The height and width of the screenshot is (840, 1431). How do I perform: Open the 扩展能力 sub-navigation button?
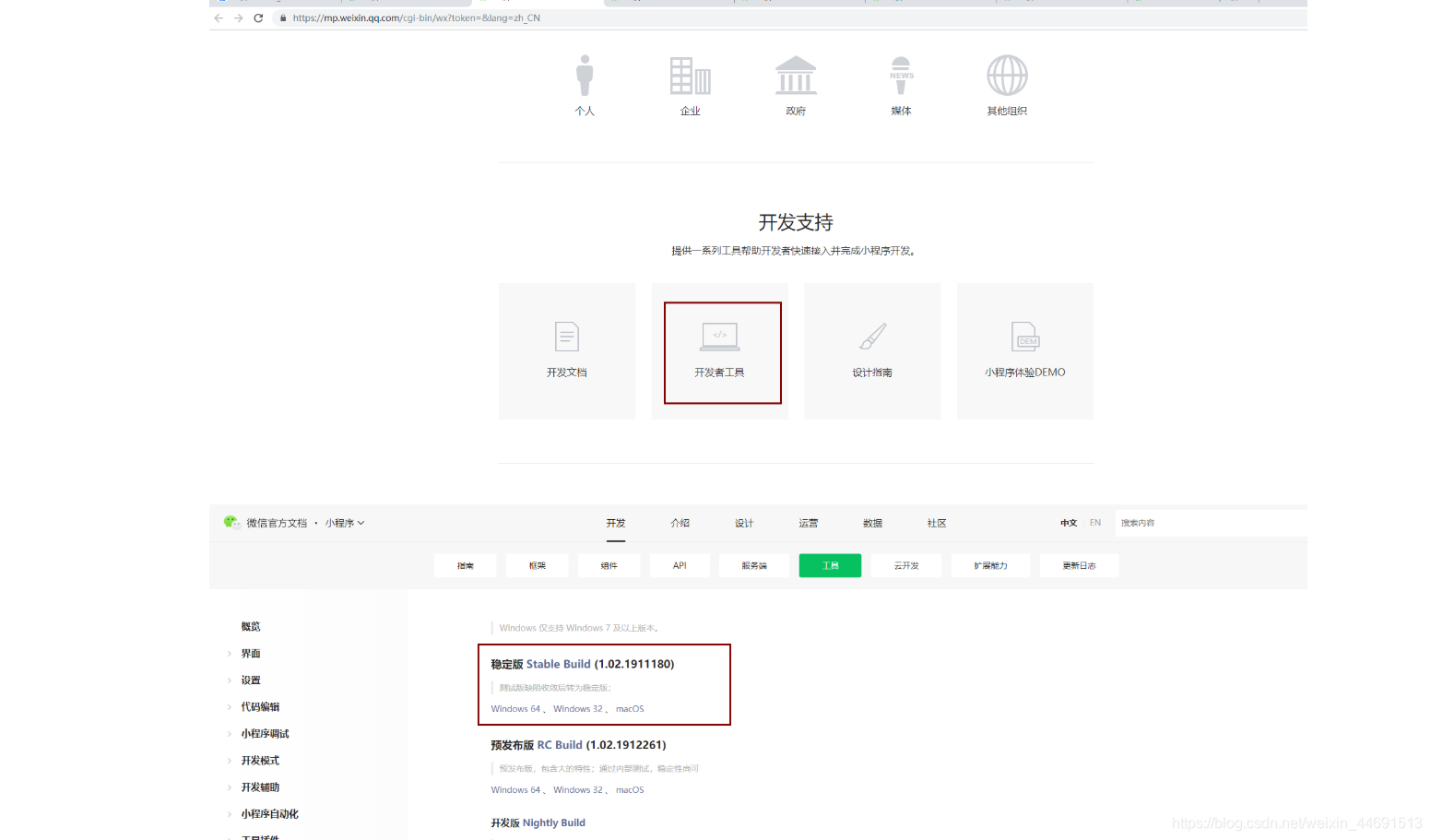991,565
